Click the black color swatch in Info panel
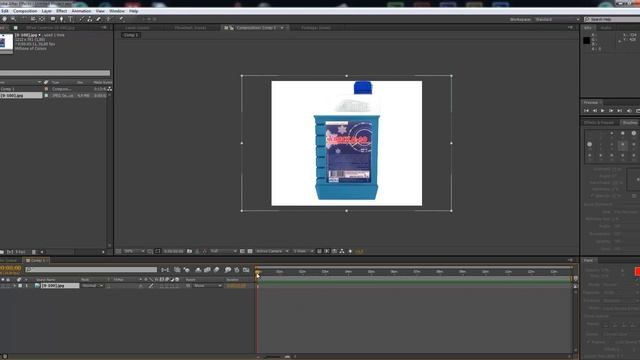 point(587,40)
